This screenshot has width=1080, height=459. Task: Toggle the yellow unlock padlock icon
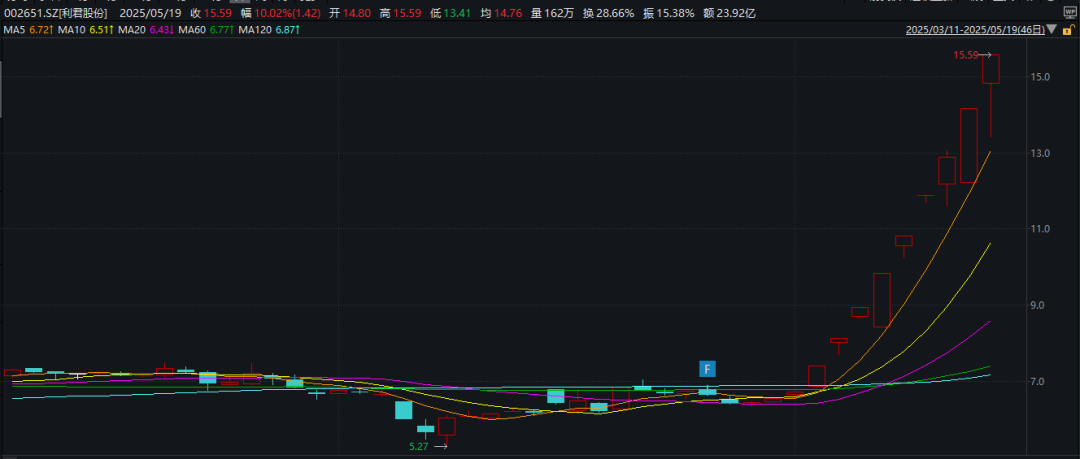point(1070,30)
